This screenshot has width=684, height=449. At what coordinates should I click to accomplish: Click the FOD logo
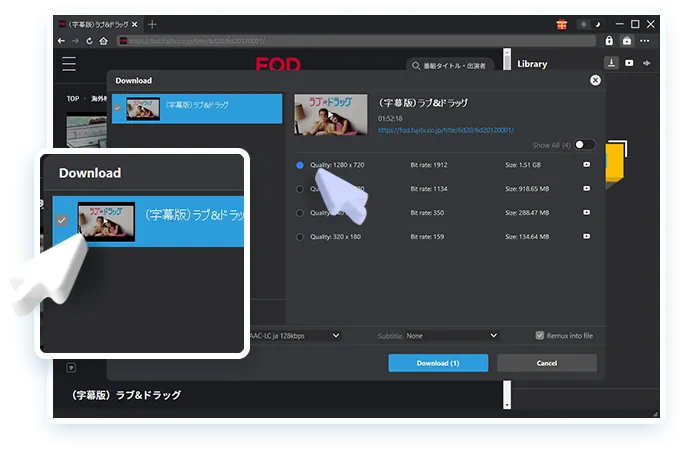pos(278,64)
